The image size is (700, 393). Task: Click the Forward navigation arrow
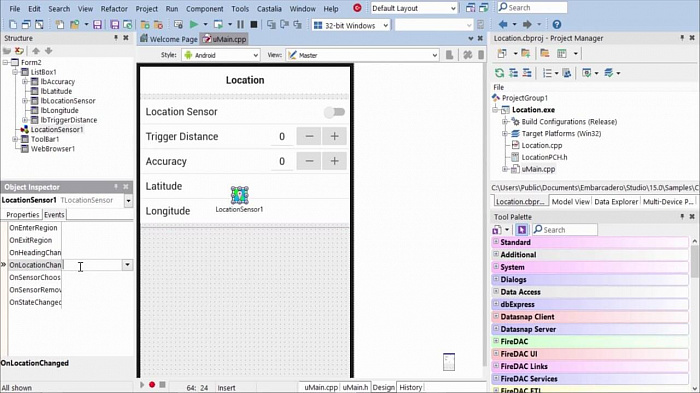point(527,25)
